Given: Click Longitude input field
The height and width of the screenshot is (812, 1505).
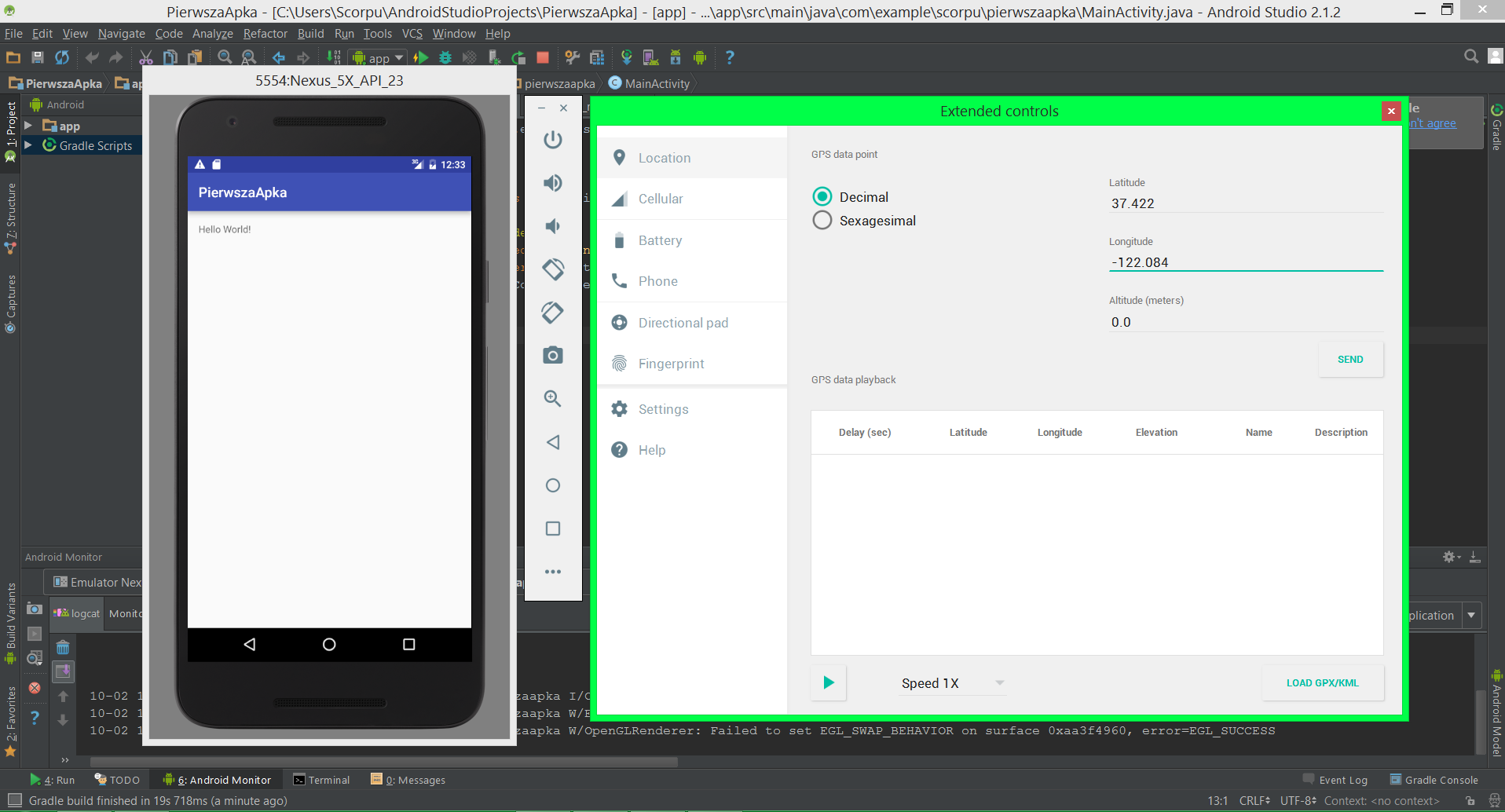Looking at the screenshot, I should [x=1246, y=262].
